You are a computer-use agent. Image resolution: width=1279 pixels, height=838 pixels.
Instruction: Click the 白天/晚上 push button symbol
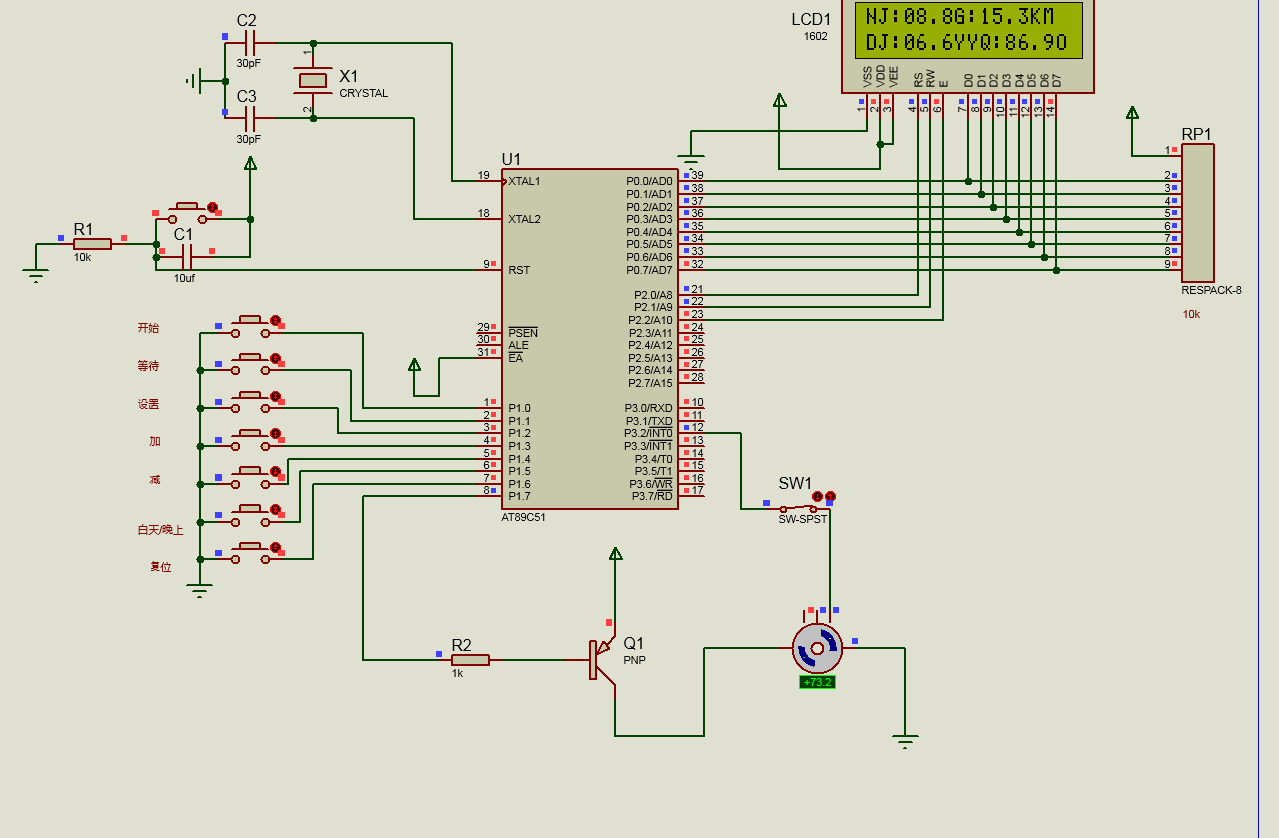251,516
